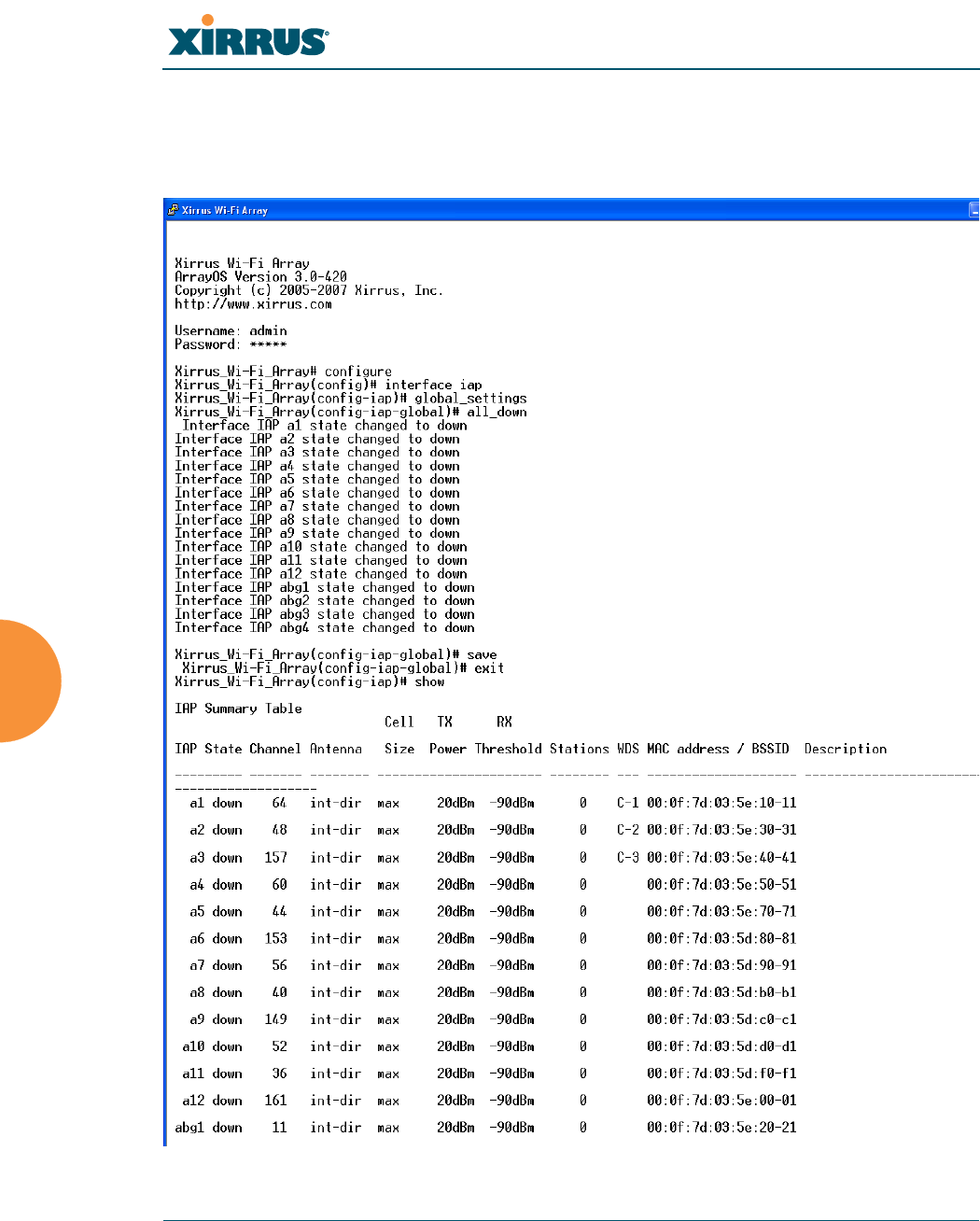Click the 'a10 down' state entry

(212, 1047)
